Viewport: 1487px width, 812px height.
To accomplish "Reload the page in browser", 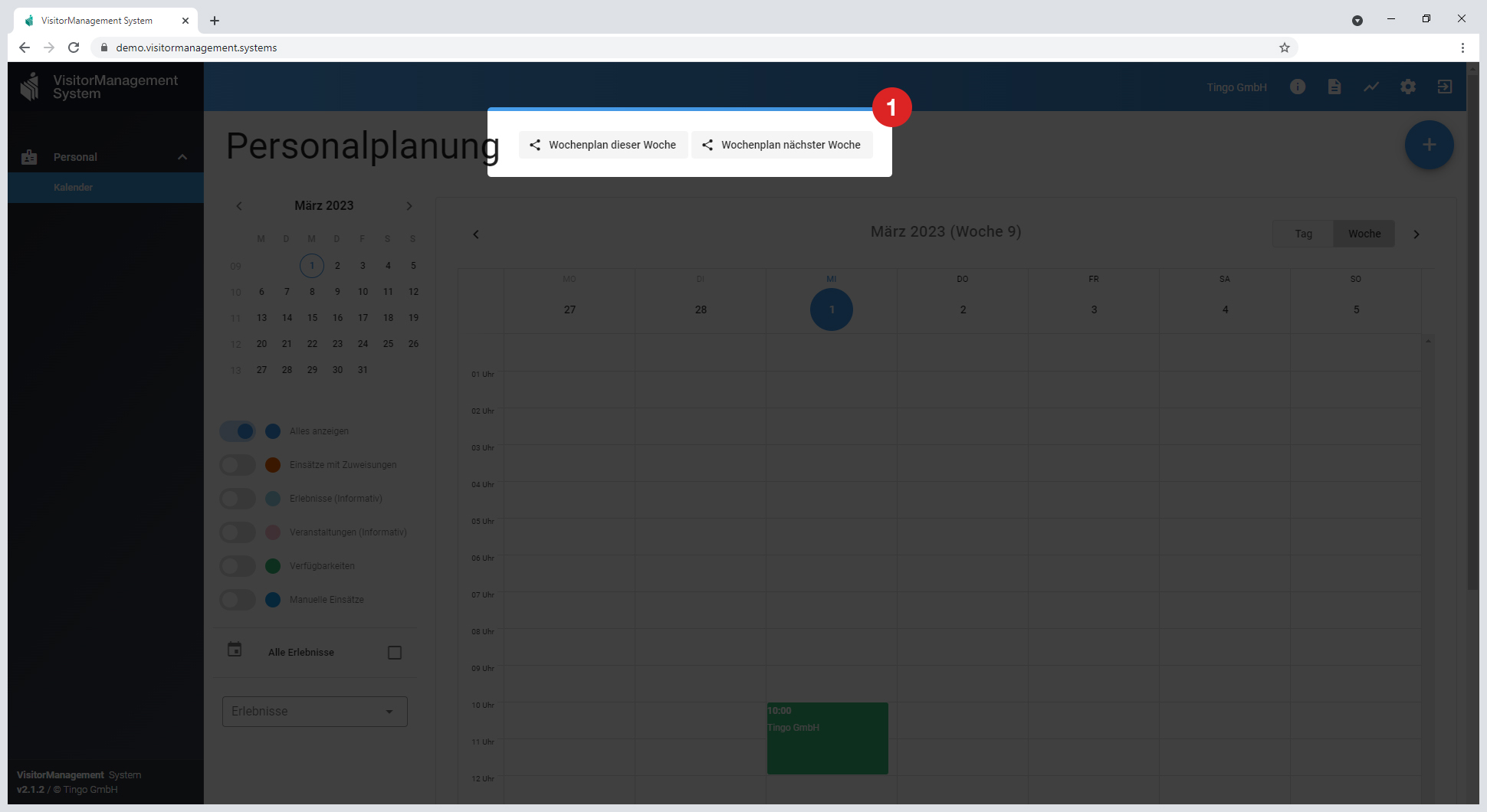I will pos(74,47).
